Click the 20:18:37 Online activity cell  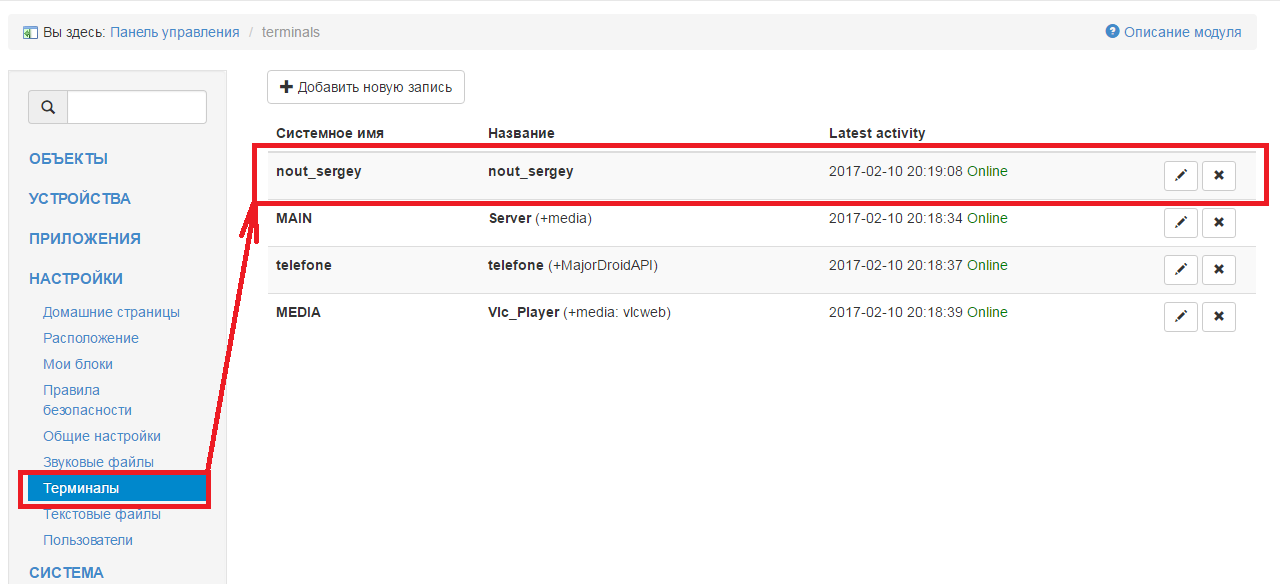(918, 265)
